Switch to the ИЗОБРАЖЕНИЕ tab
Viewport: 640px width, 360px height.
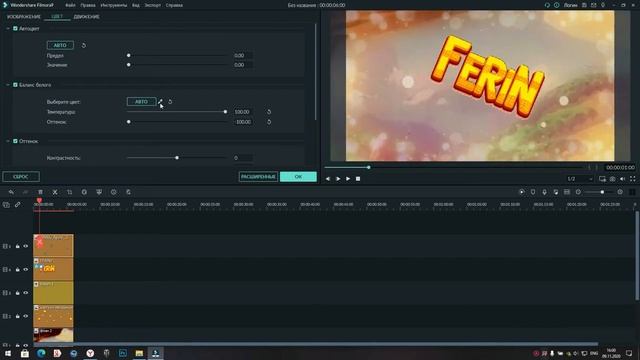point(24,17)
